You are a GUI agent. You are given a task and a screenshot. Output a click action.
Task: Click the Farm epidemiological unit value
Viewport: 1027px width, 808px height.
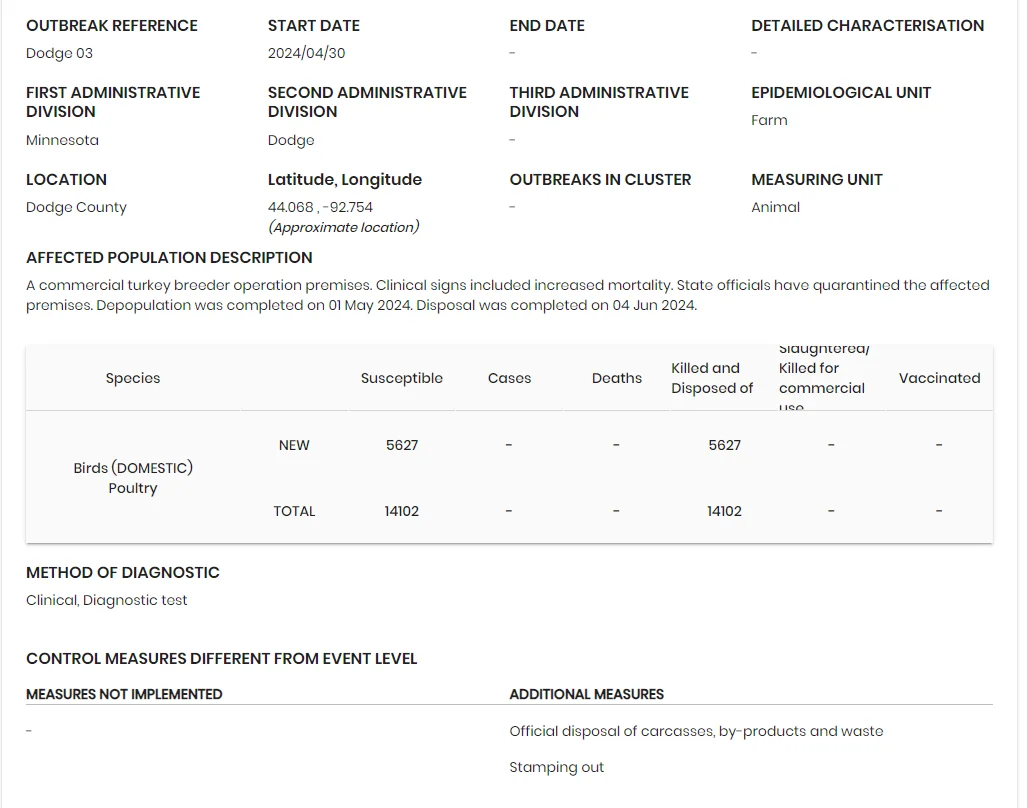769,120
